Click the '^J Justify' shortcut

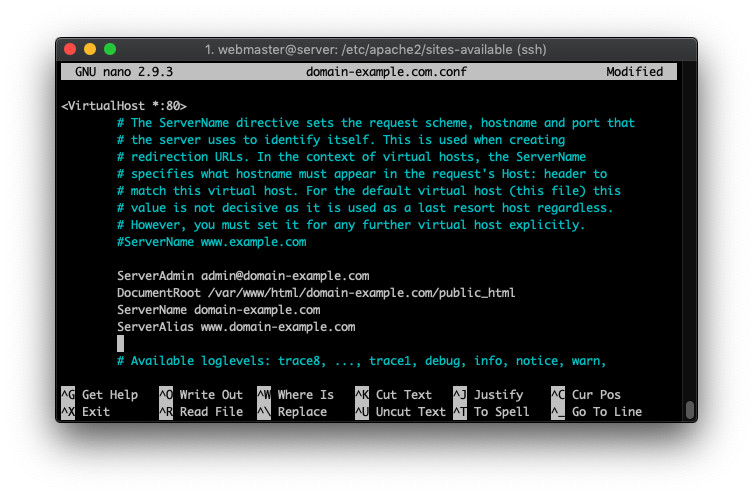click(x=488, y=394)
